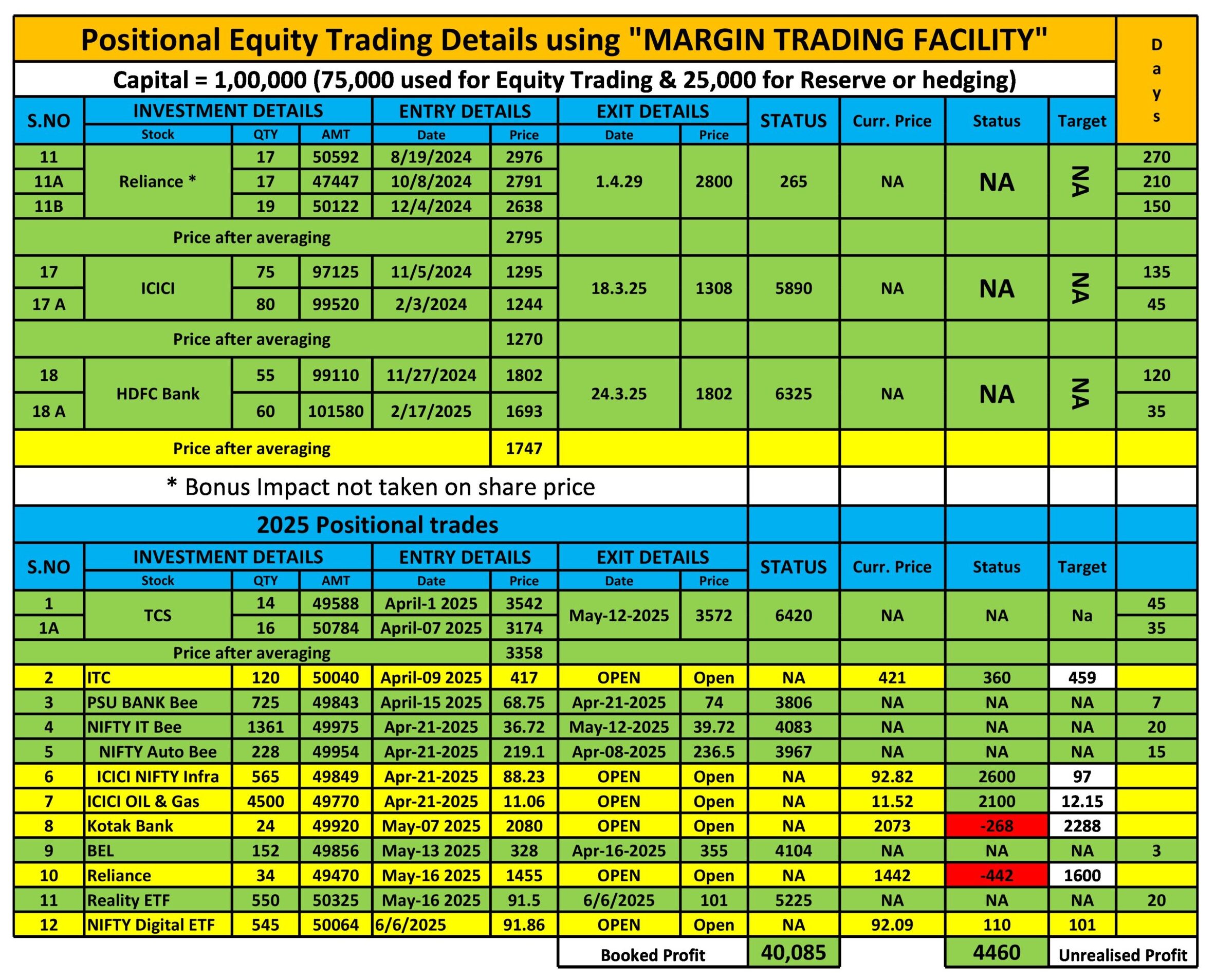The width and height of the screenshot is (1215, 980).
Task: Select the 'PSU BANK Bee' cell
Action: point(157,702)
